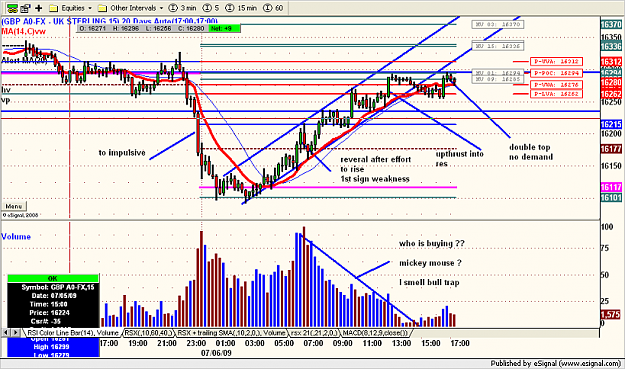The image size is (625, 369).
Task: Click the Volume pane label
Action: coord(16,237)
